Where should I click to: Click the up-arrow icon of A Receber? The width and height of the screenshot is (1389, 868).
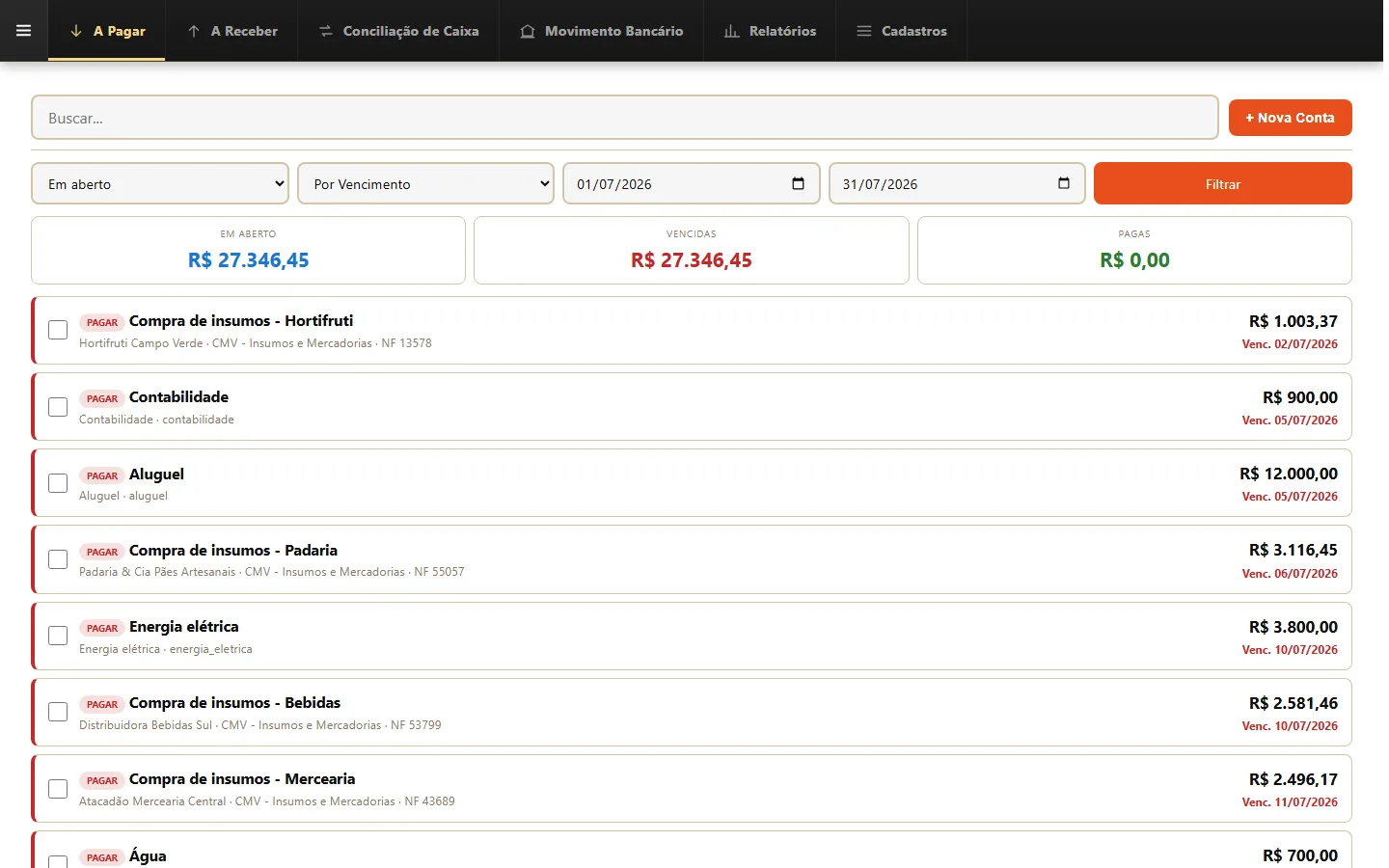pyautogui.click(x=194, y=31)
